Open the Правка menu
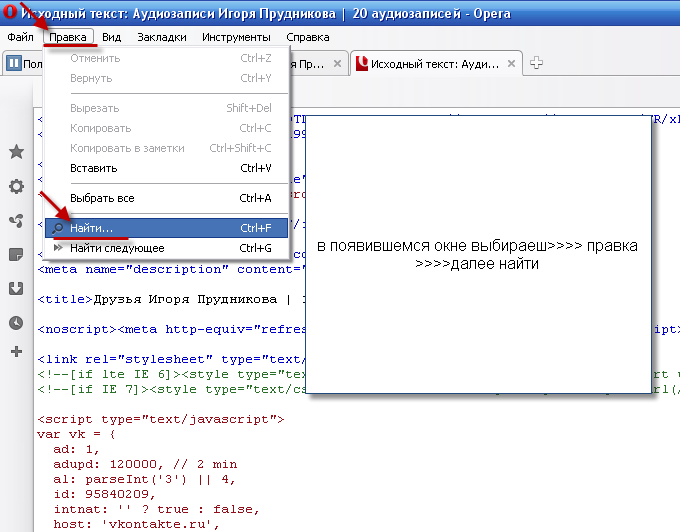 [x=68, y=37]
